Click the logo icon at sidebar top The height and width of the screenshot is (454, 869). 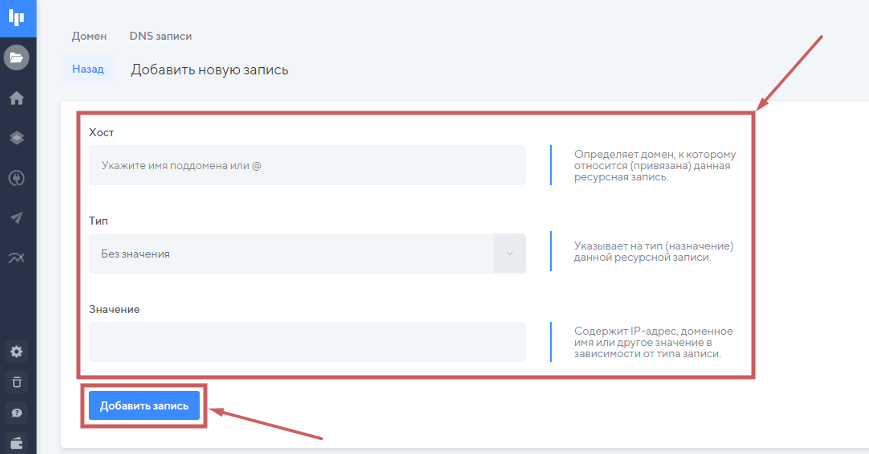pos(17,17)
